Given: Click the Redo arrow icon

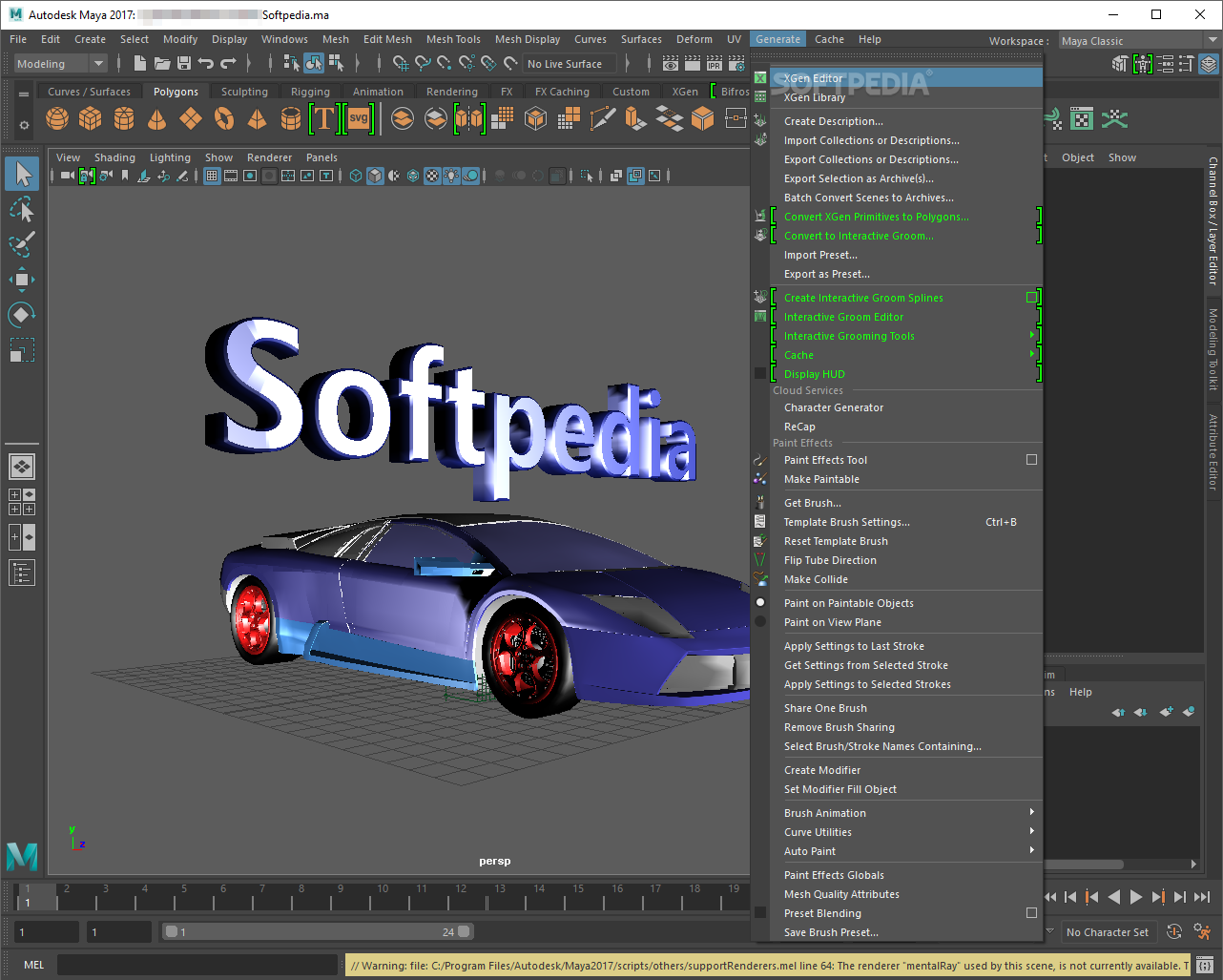Looking at the screenshot, I should [x=228, y=64].
